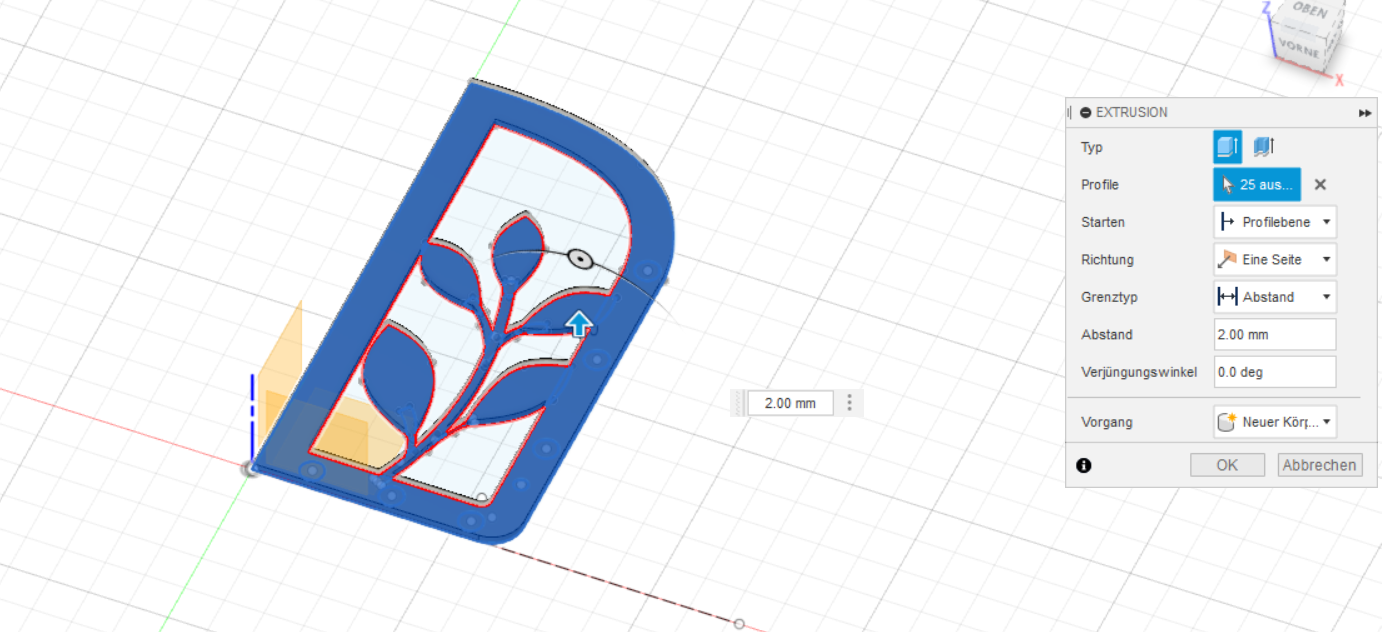Confirm the extrusion by clicking OK
Image resolution: width=1382 pixels, height=632 pixels.
[1227, 464]
